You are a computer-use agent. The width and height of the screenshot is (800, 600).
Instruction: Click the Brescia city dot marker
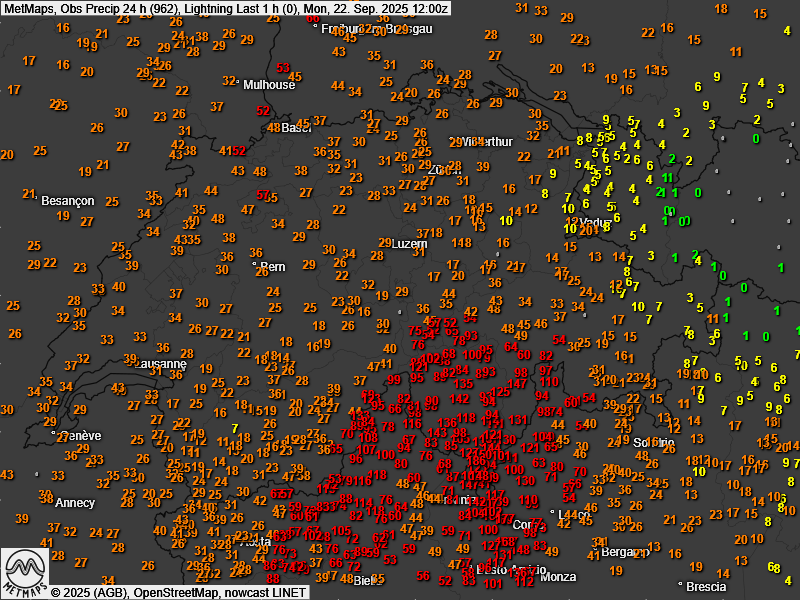[680, 584]
